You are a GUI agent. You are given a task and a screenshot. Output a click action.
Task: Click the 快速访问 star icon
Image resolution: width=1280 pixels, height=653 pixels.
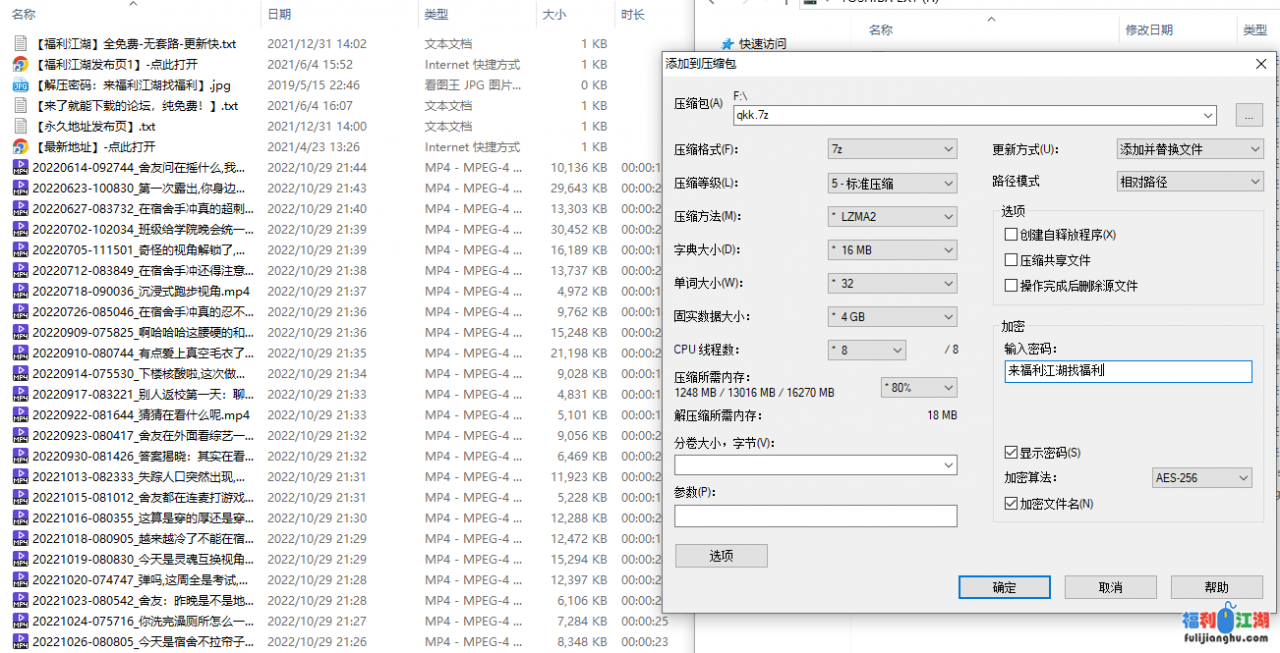point(727,44)
